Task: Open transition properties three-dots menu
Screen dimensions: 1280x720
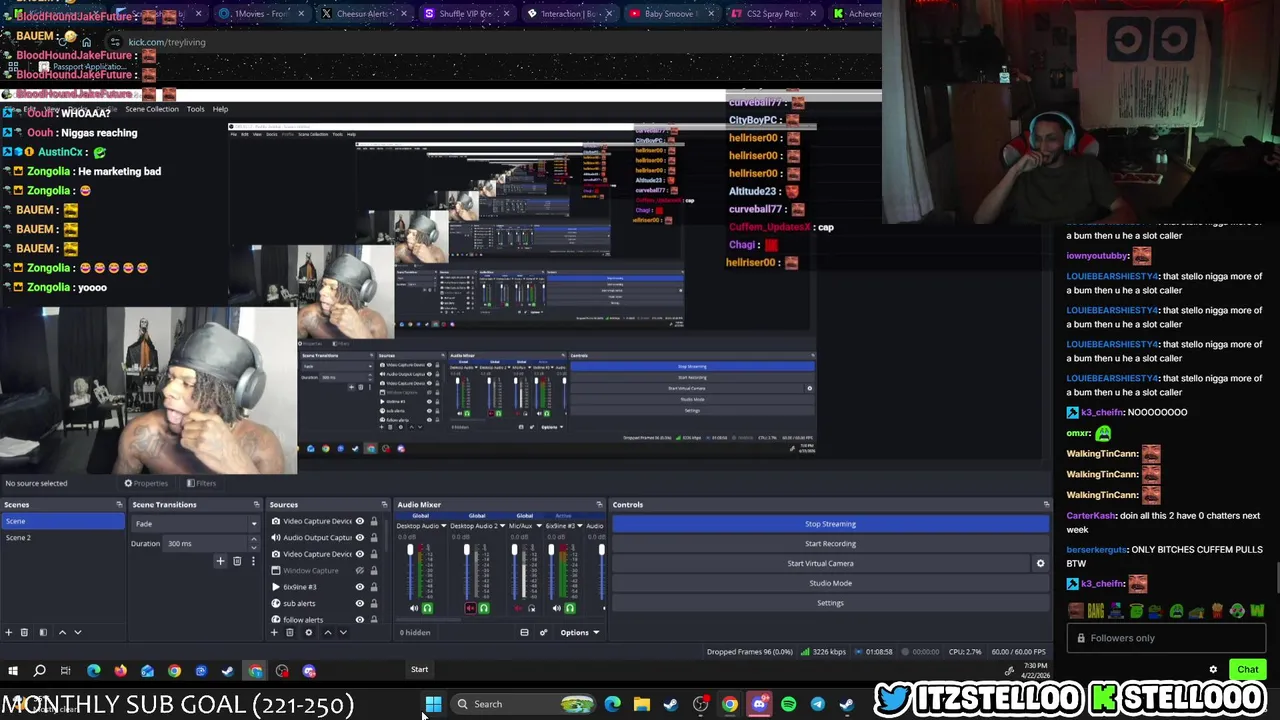Action: point(253,561)
